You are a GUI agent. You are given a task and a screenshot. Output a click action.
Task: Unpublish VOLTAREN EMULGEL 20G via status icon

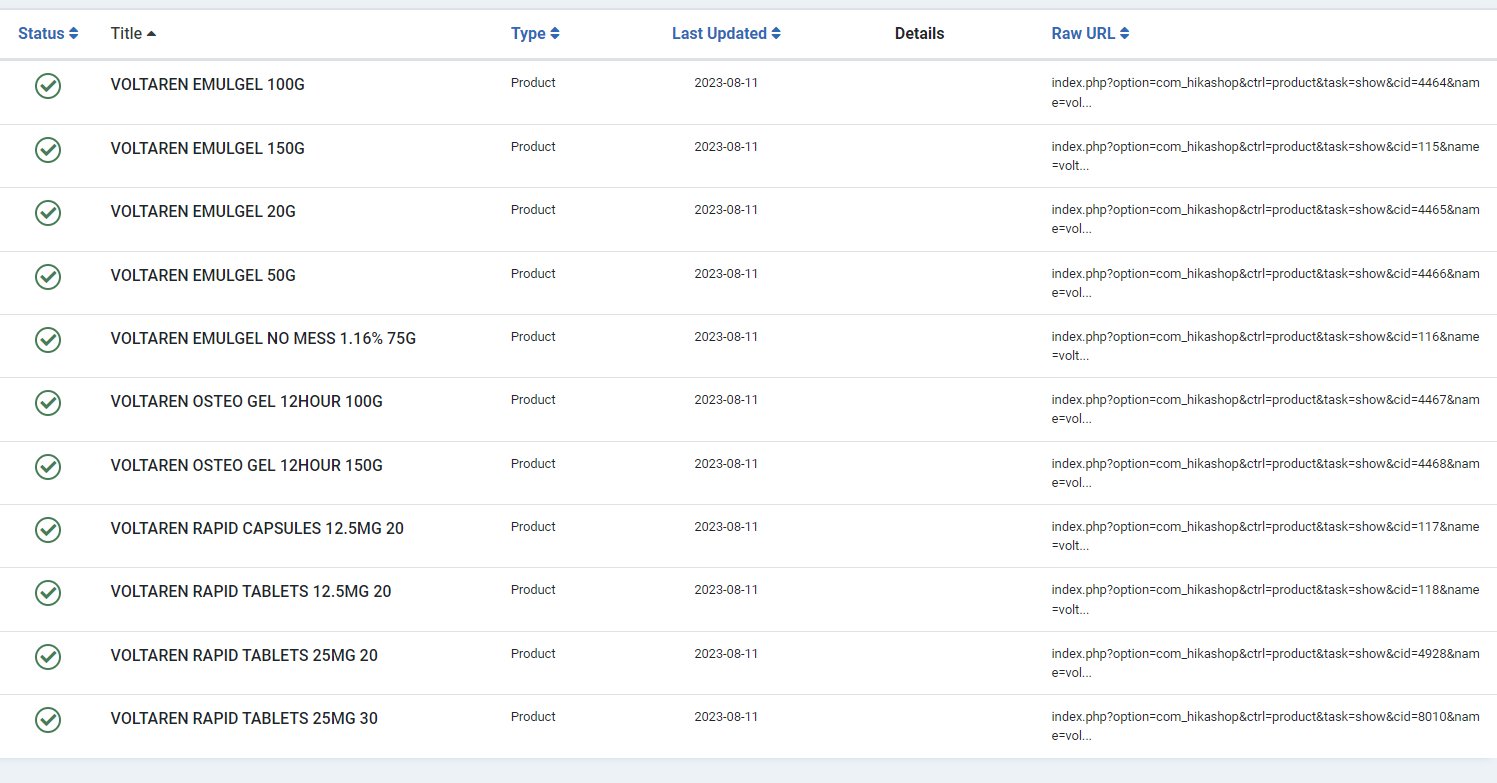pyautogui.click(x=48, y=213)
